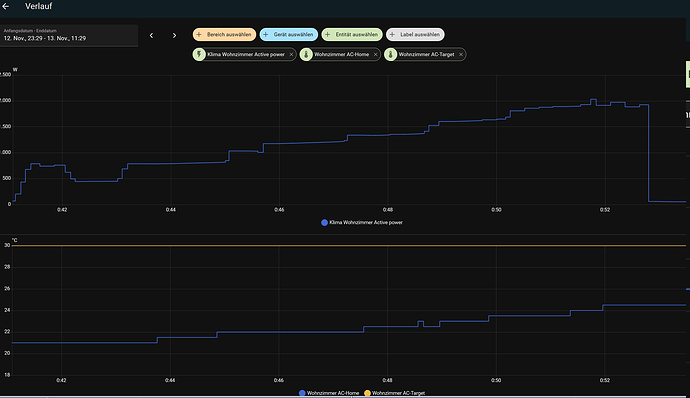Click thermometer icon on AC-Target chip
This screenshot has height=398, width=690.
[x=390, y=55]
